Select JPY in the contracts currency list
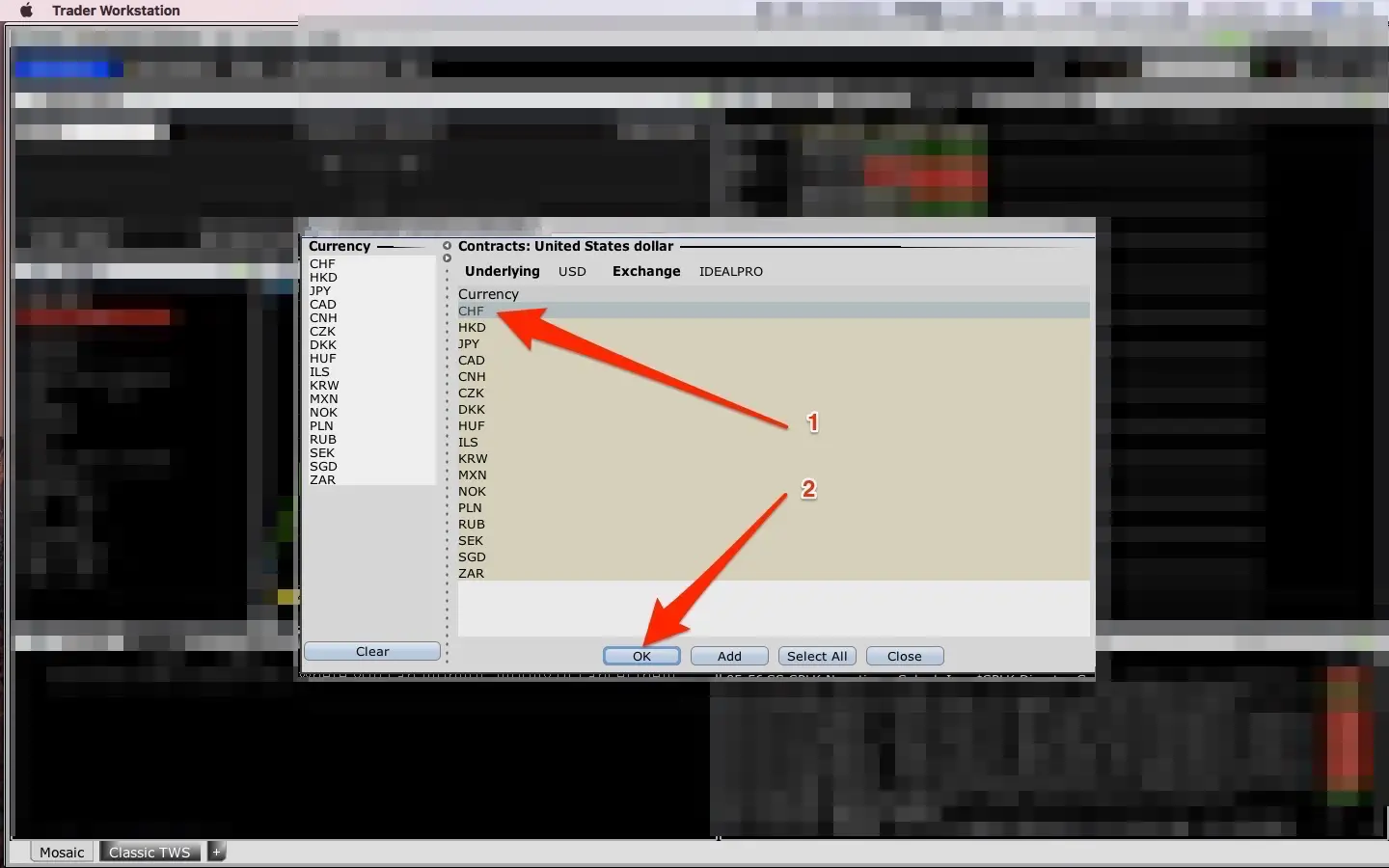Viewport: 1389px width, 868px height. click(469, 344)
